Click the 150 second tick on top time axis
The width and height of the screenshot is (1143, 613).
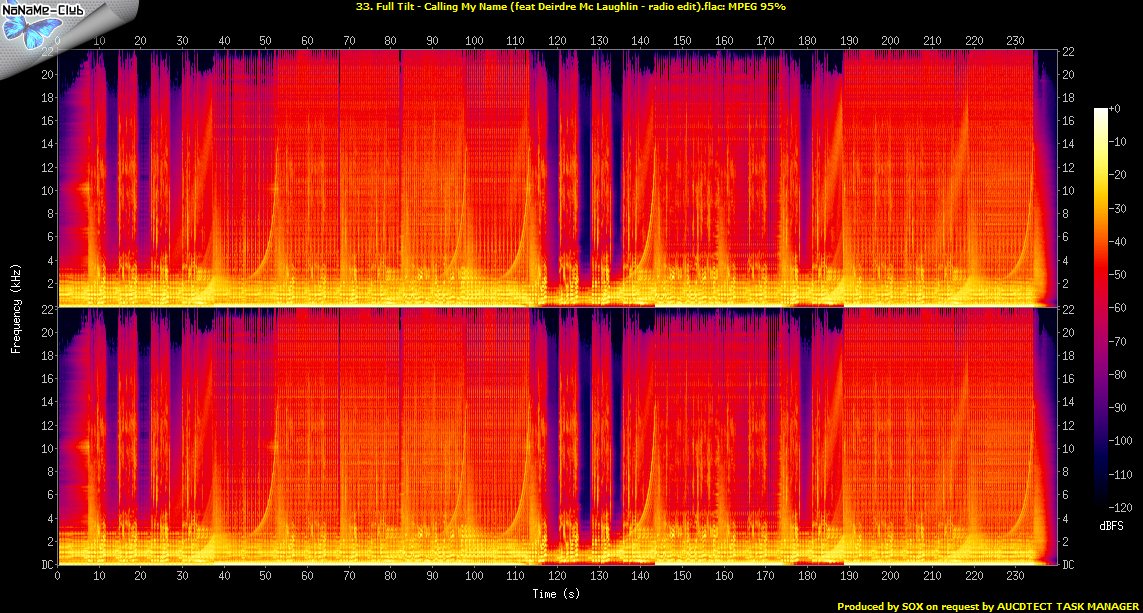[x=682, y=41]
